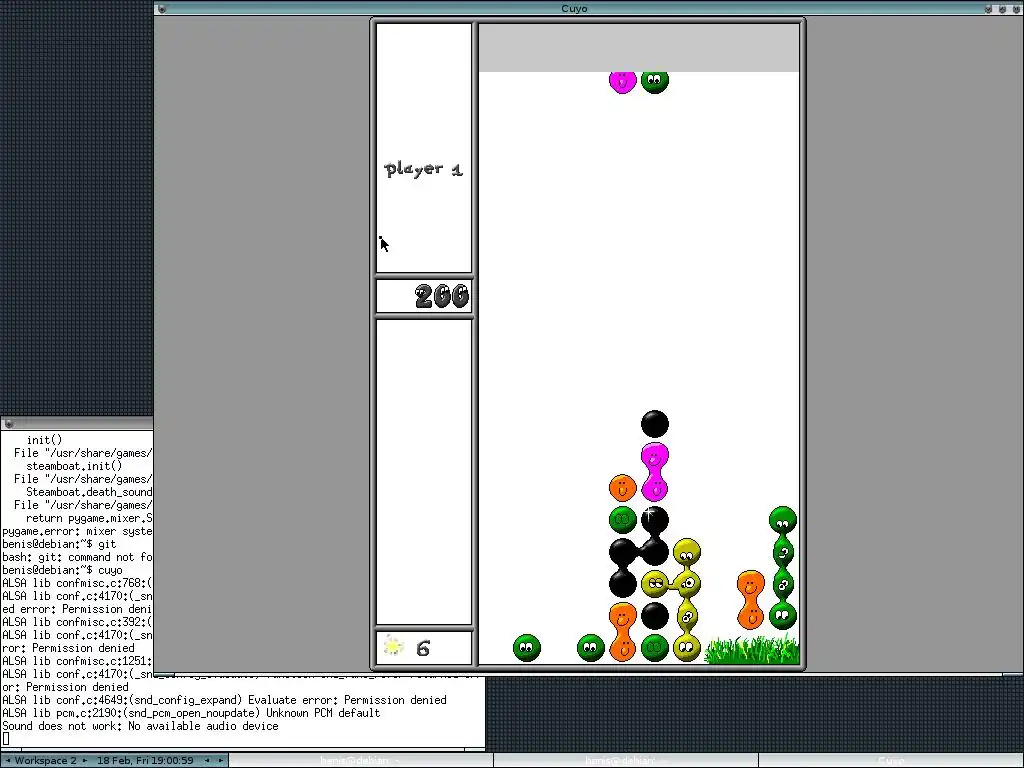Click the 'Steamboat.death_sound' terminal line
The width and height of the screenshot is (1024, 768).
(x=89, y=492)
